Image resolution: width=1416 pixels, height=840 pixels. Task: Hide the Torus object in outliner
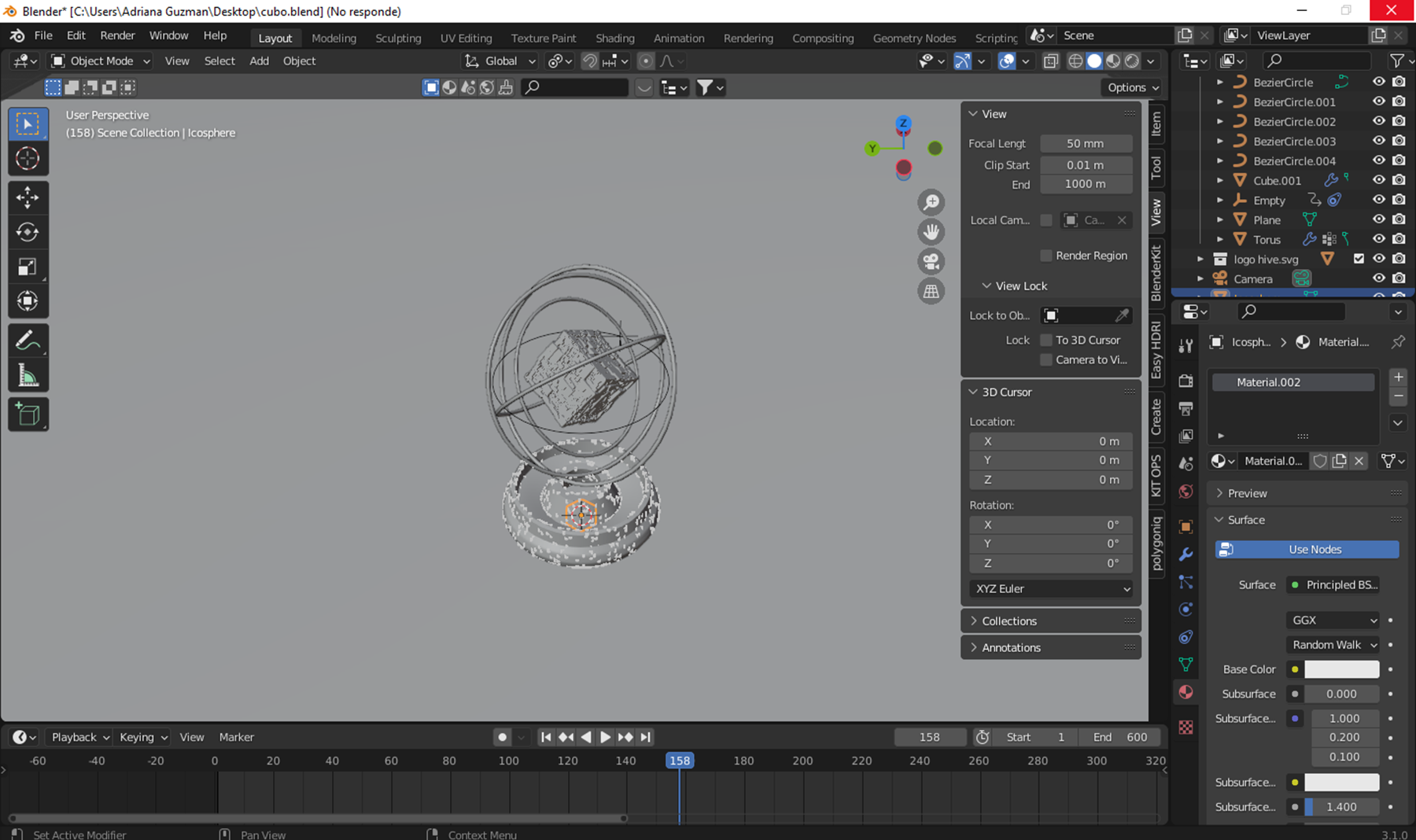click(1379, 239)
